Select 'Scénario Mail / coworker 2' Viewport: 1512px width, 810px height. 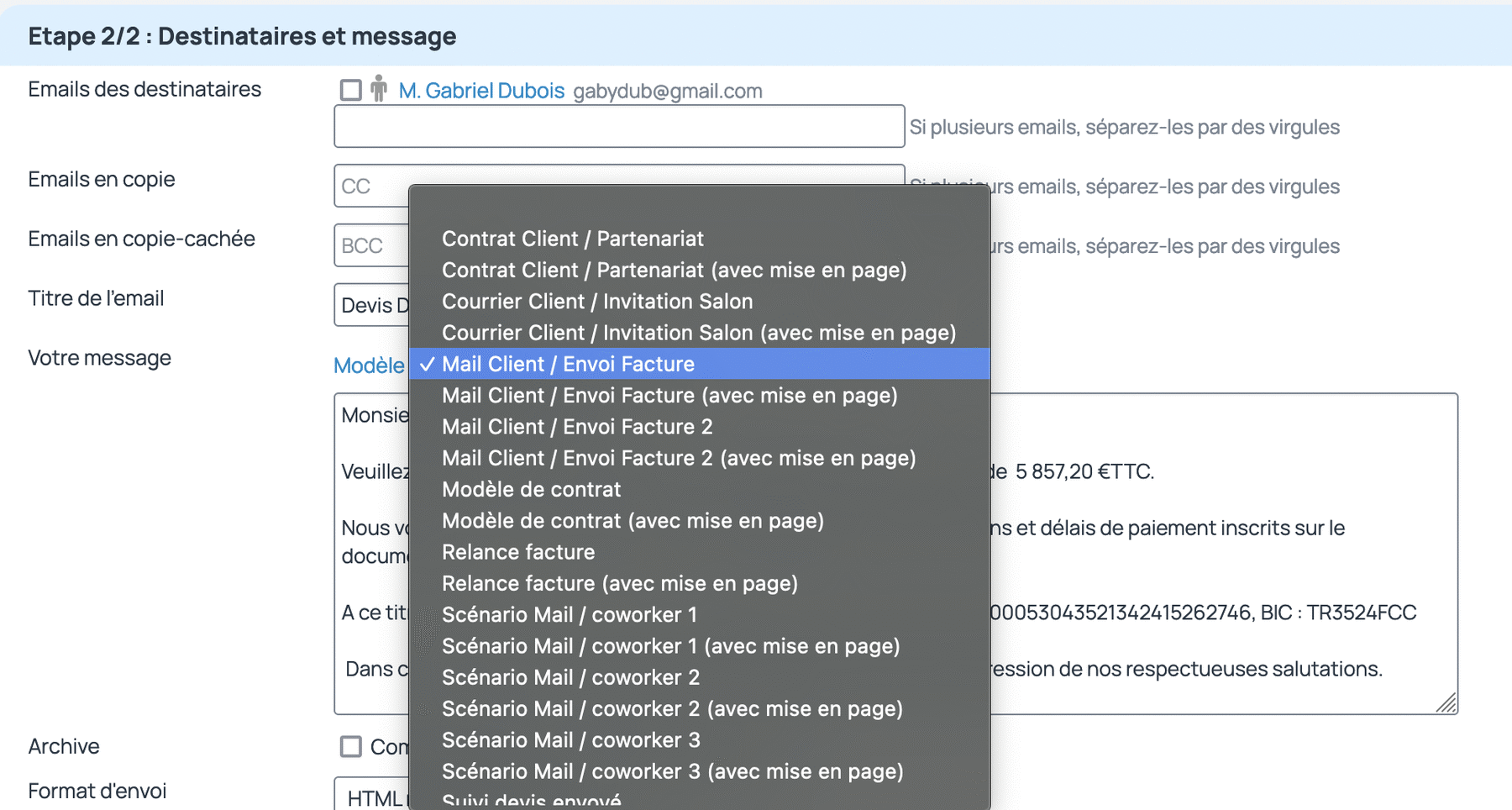[699, 677]
